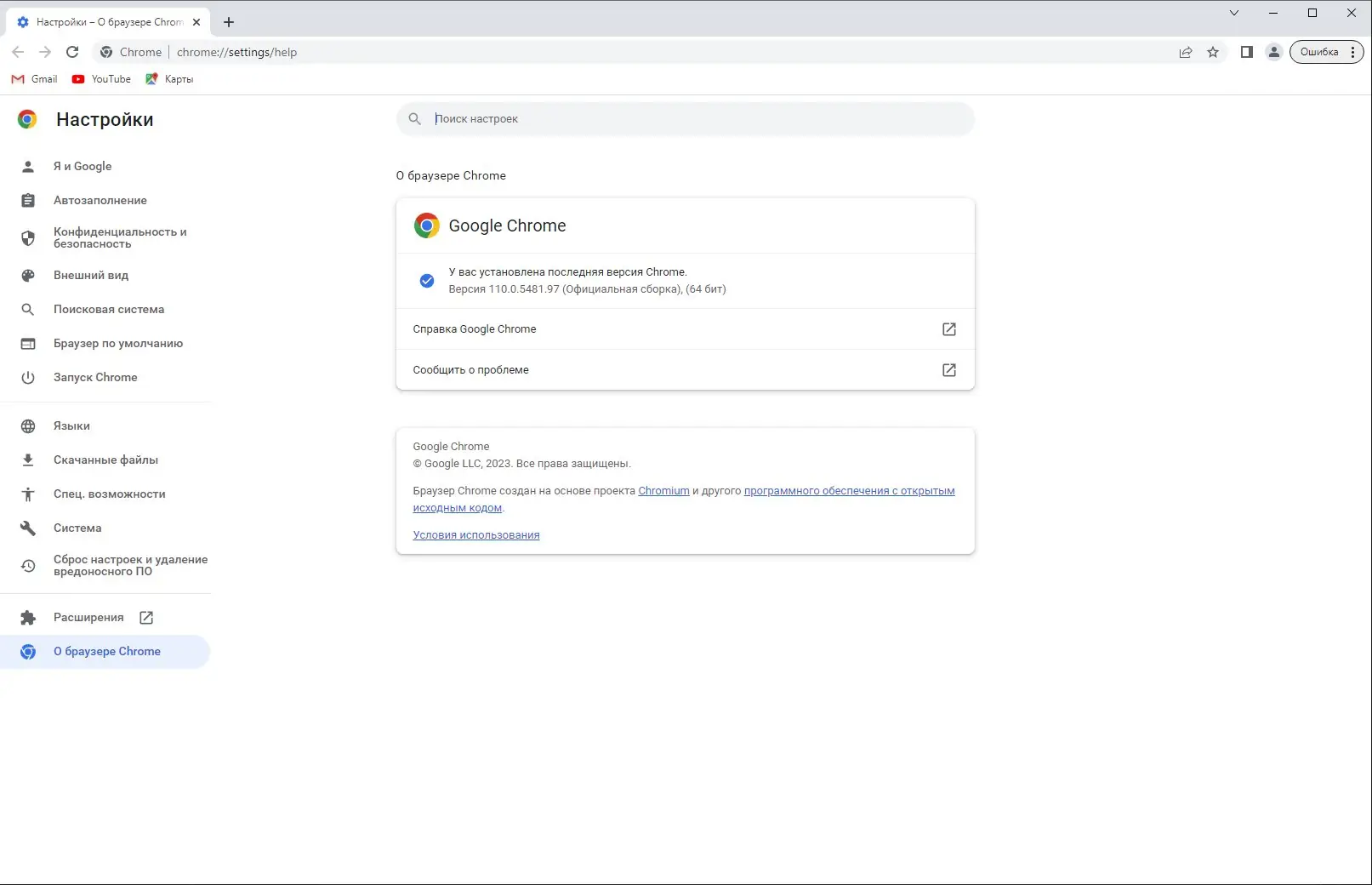Bookmark this page with the star icon

(1213, 52)
